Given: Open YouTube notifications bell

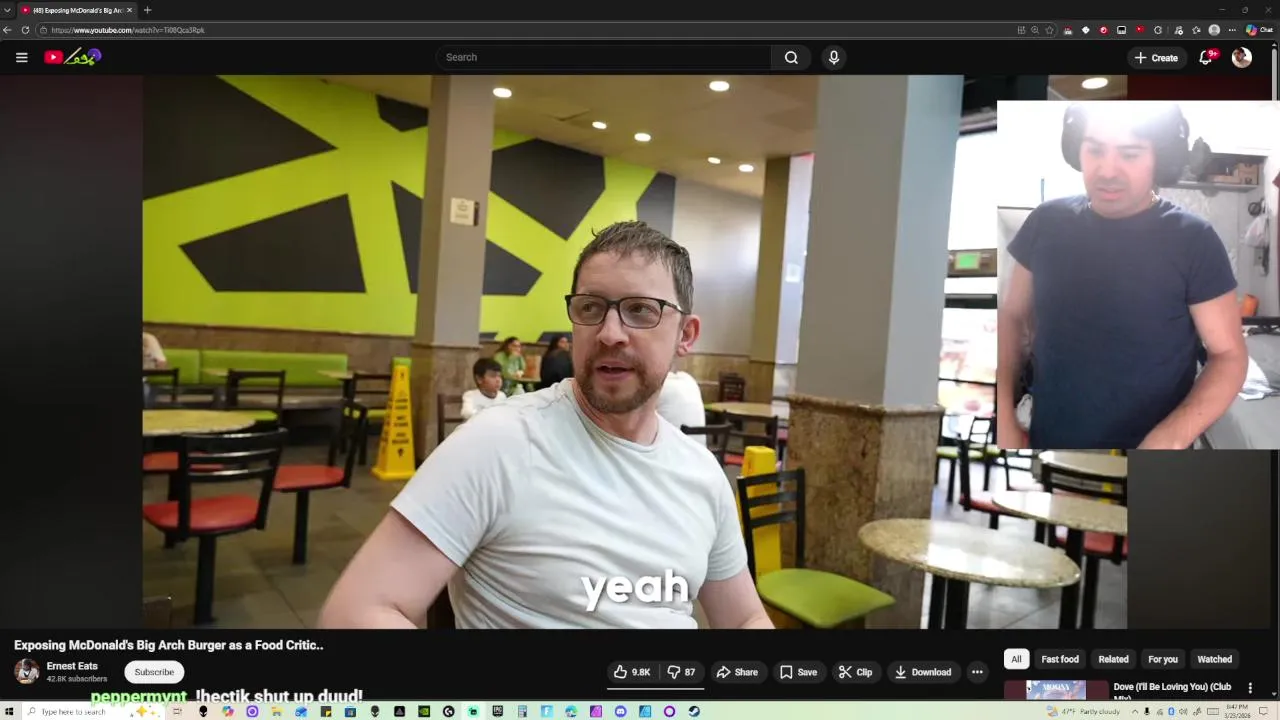Looking at the screenshot, I should pos(1206,57).
